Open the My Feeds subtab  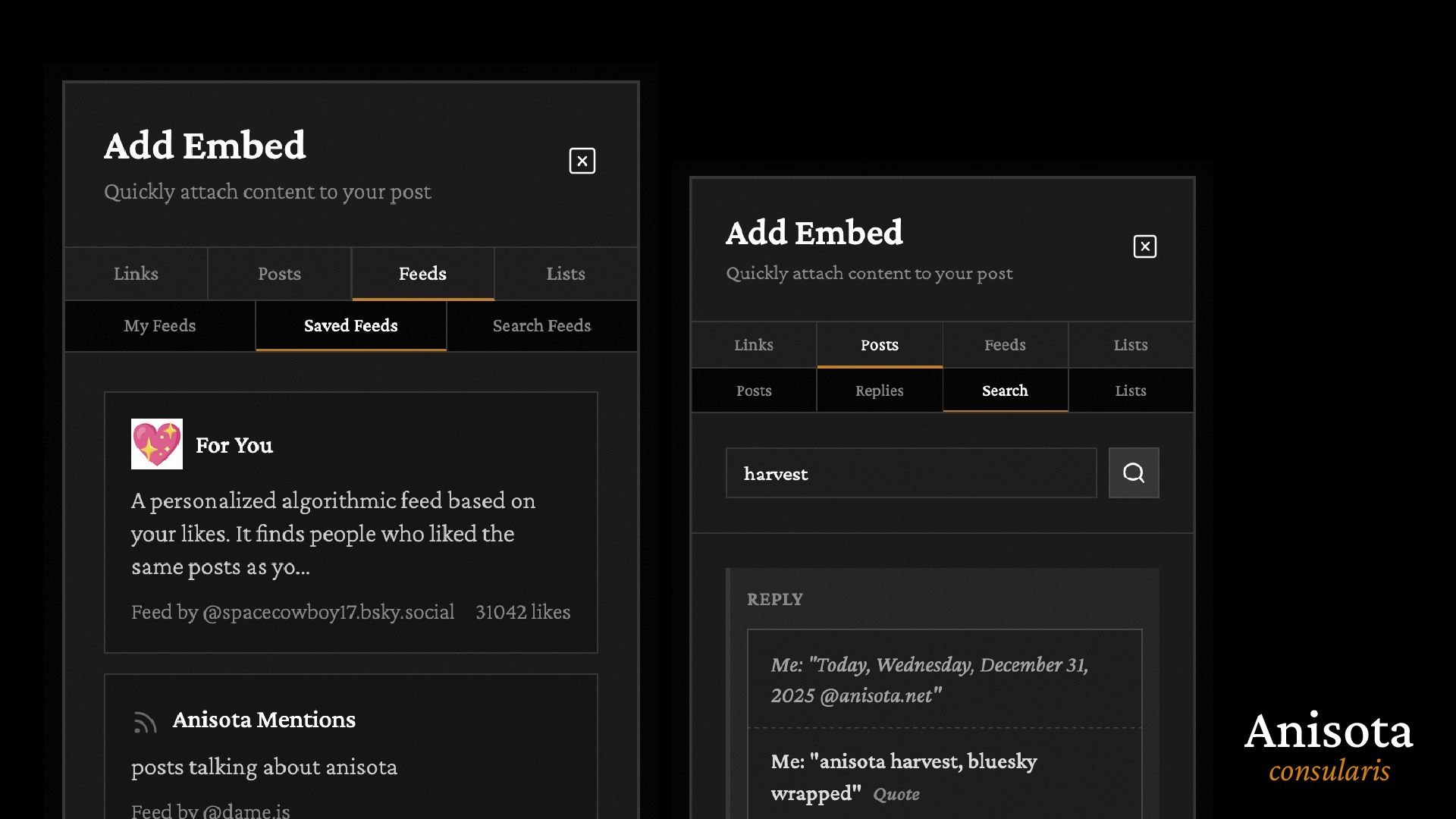click(x=160, y=326)
